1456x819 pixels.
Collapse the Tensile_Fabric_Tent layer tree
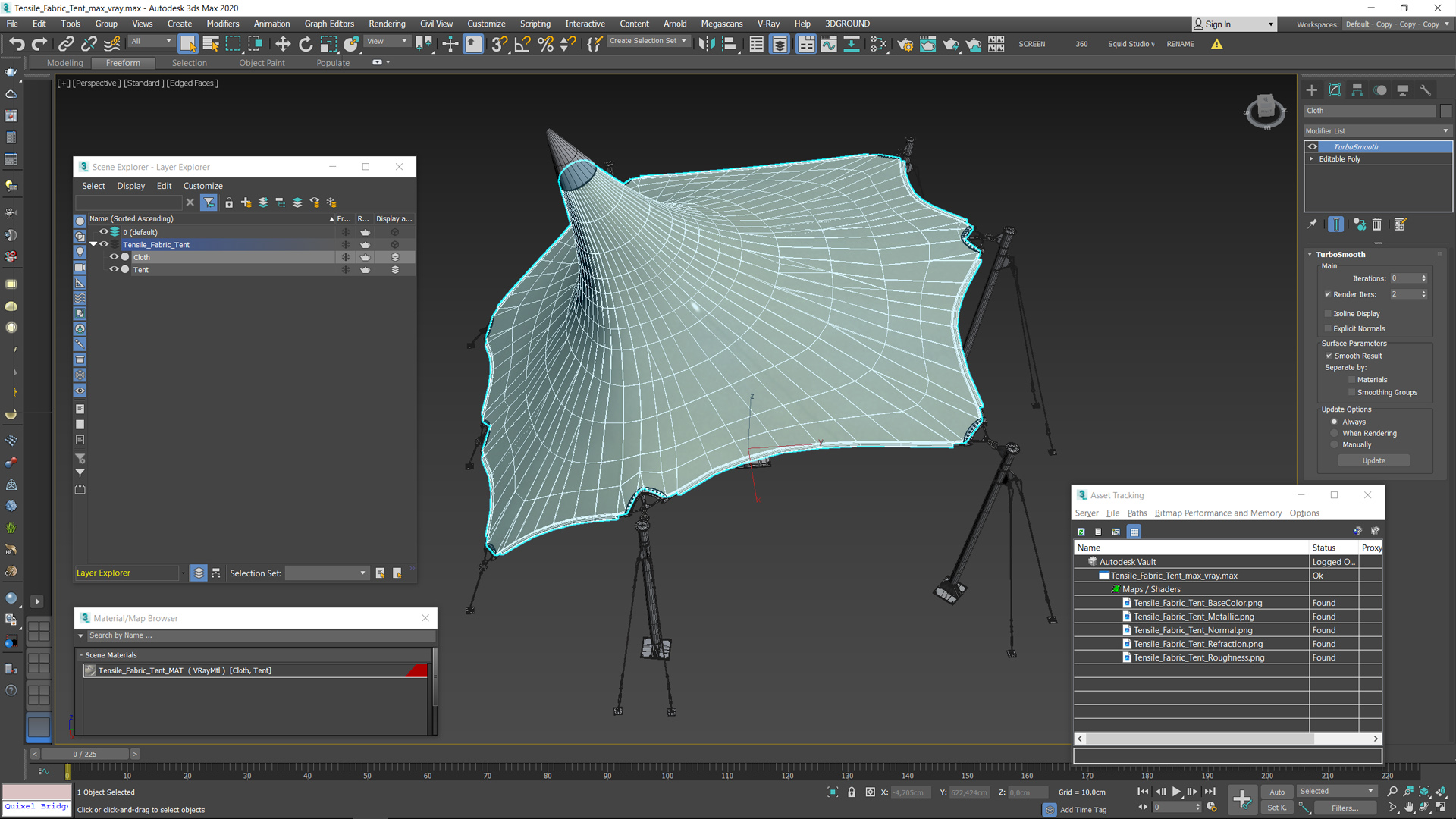(93, 244)
